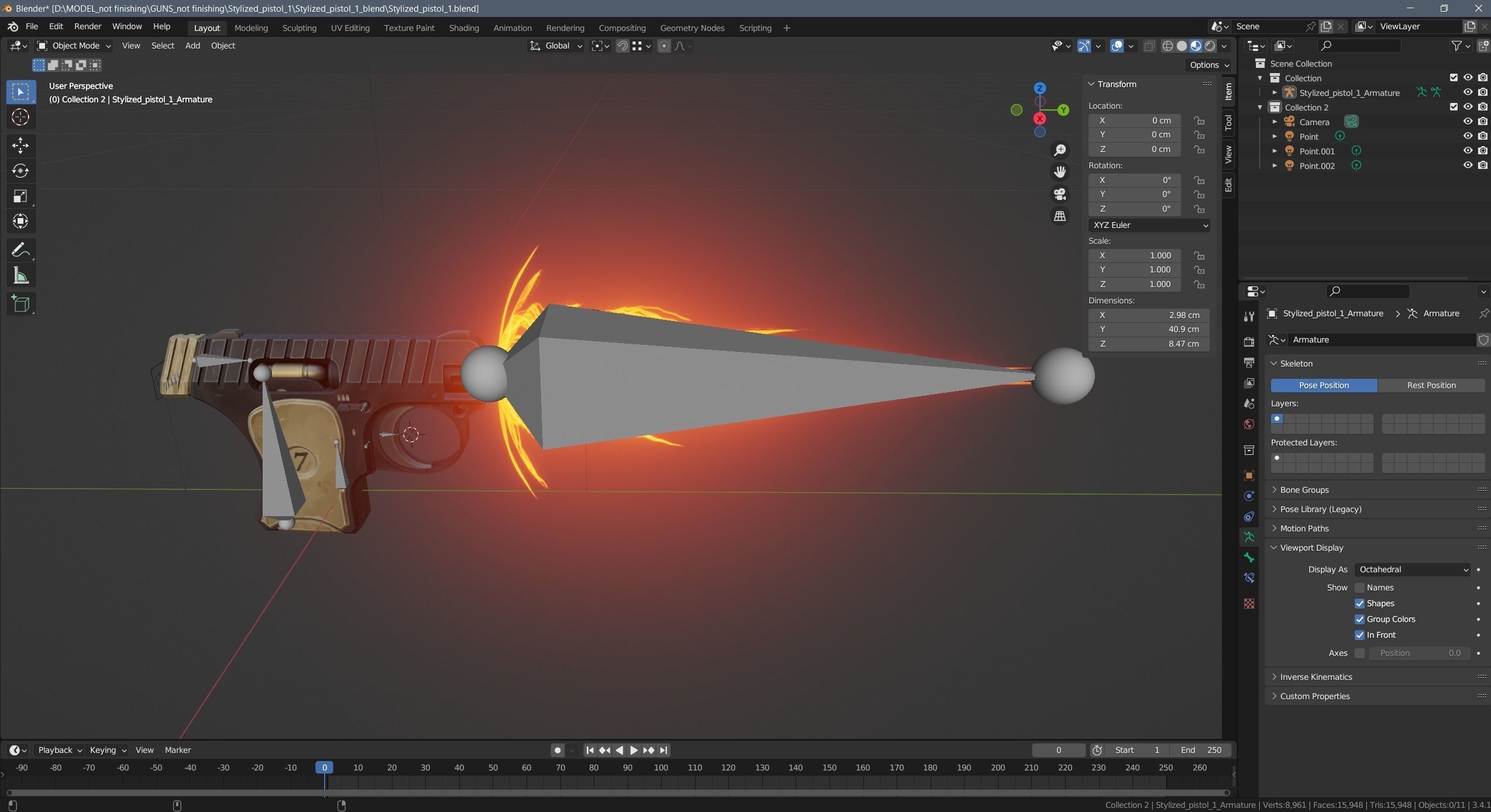Select the Scale tool

coord(20,196)
